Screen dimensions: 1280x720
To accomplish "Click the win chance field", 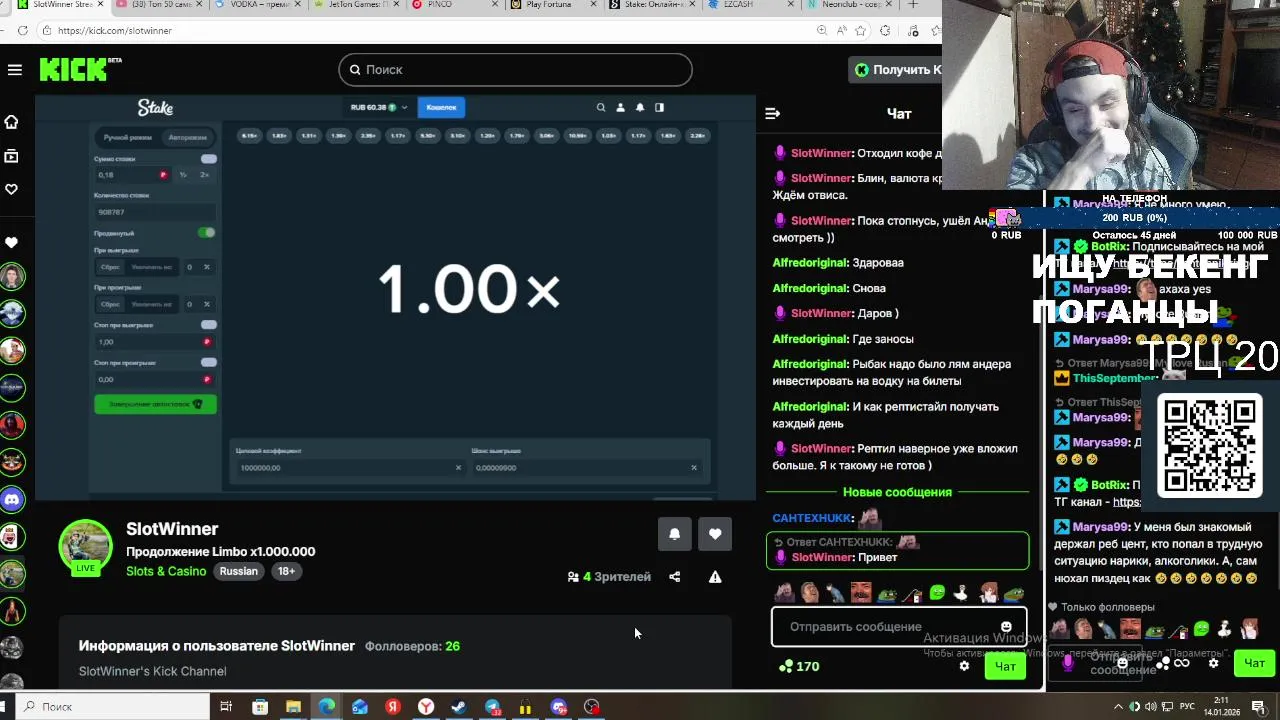I will pyautogui.click(x=586, y=468).
